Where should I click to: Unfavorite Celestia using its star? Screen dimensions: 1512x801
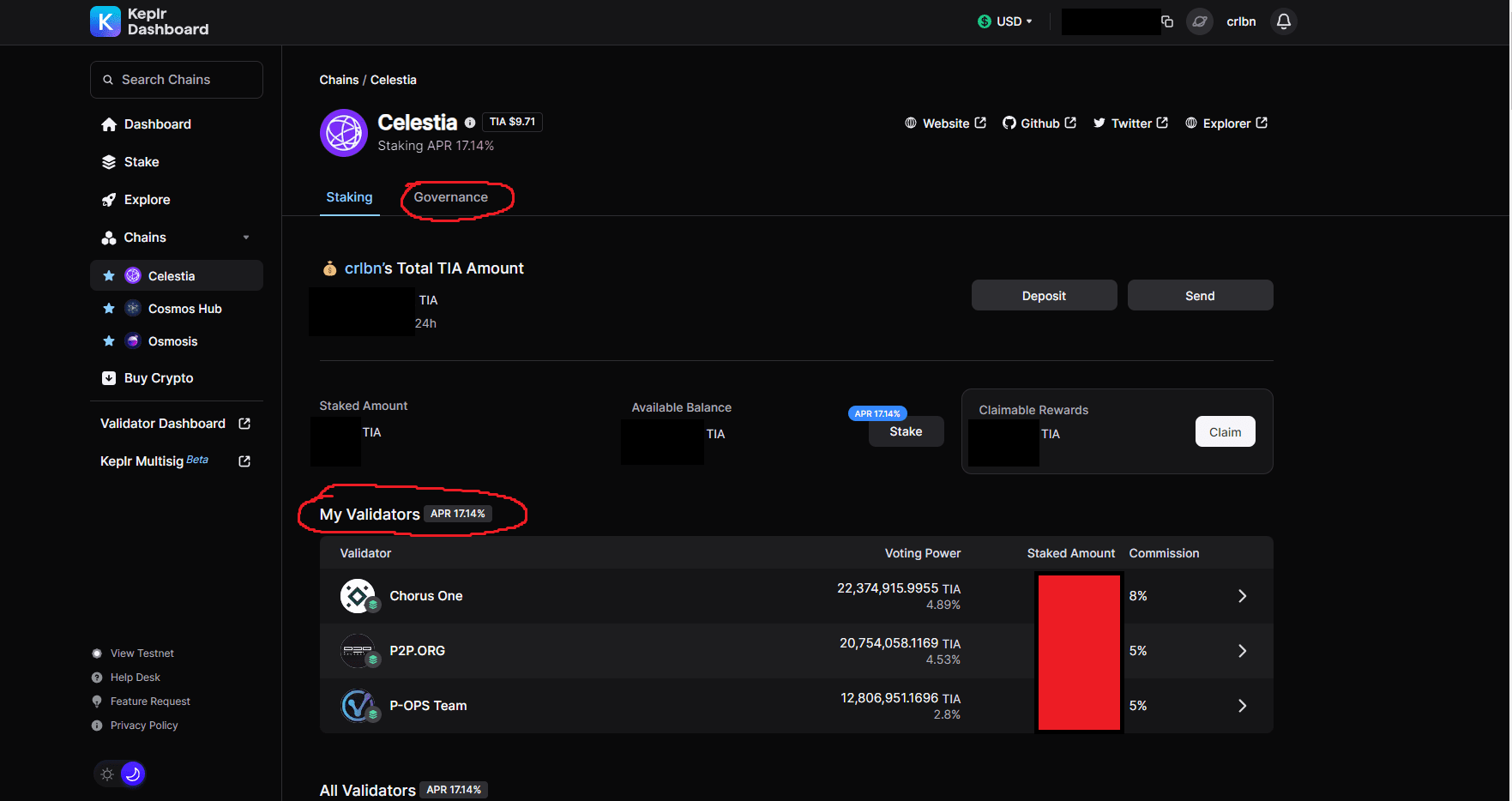[109, 276]
